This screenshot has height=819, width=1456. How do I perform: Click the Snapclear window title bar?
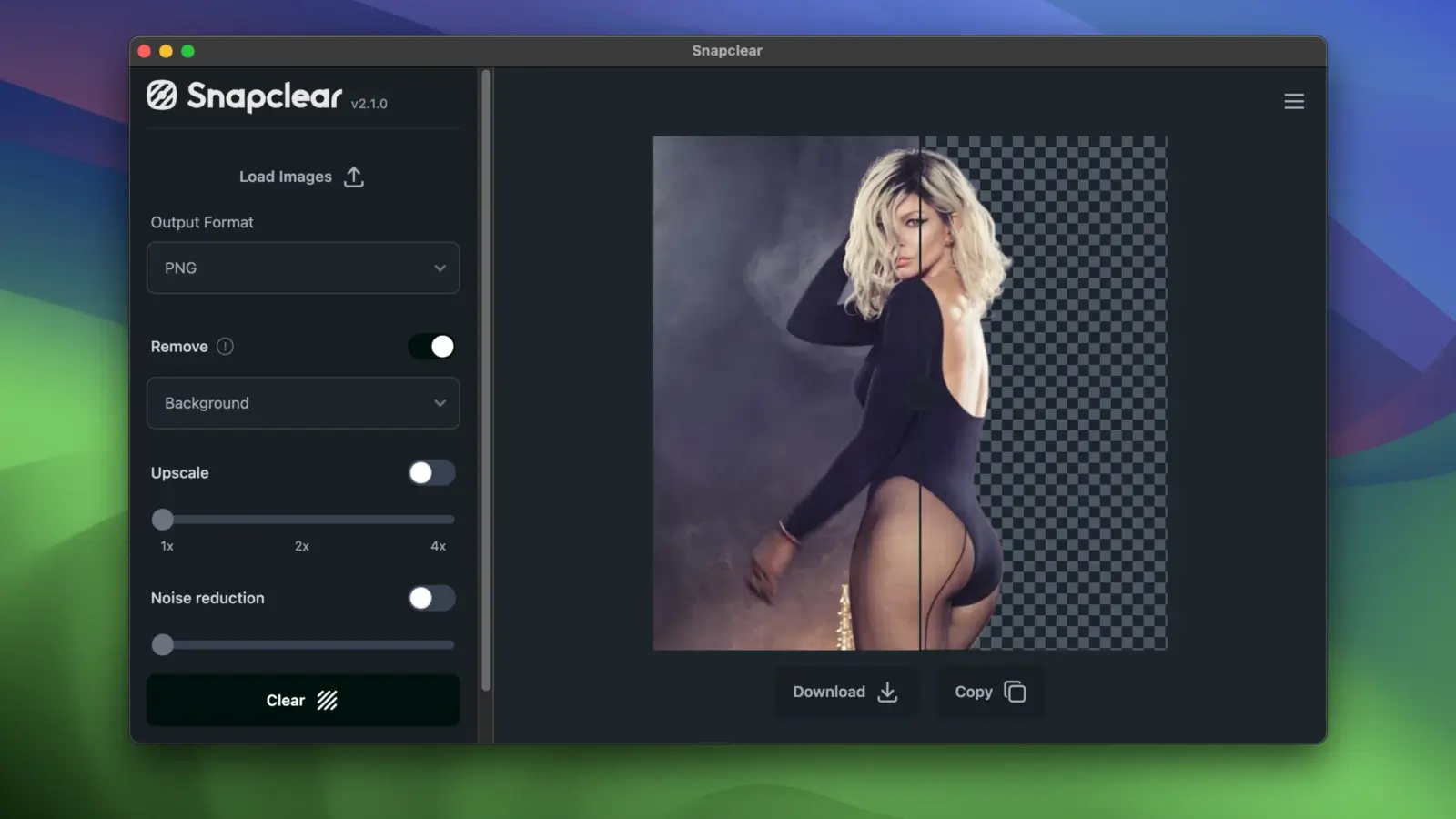[726, 51]
